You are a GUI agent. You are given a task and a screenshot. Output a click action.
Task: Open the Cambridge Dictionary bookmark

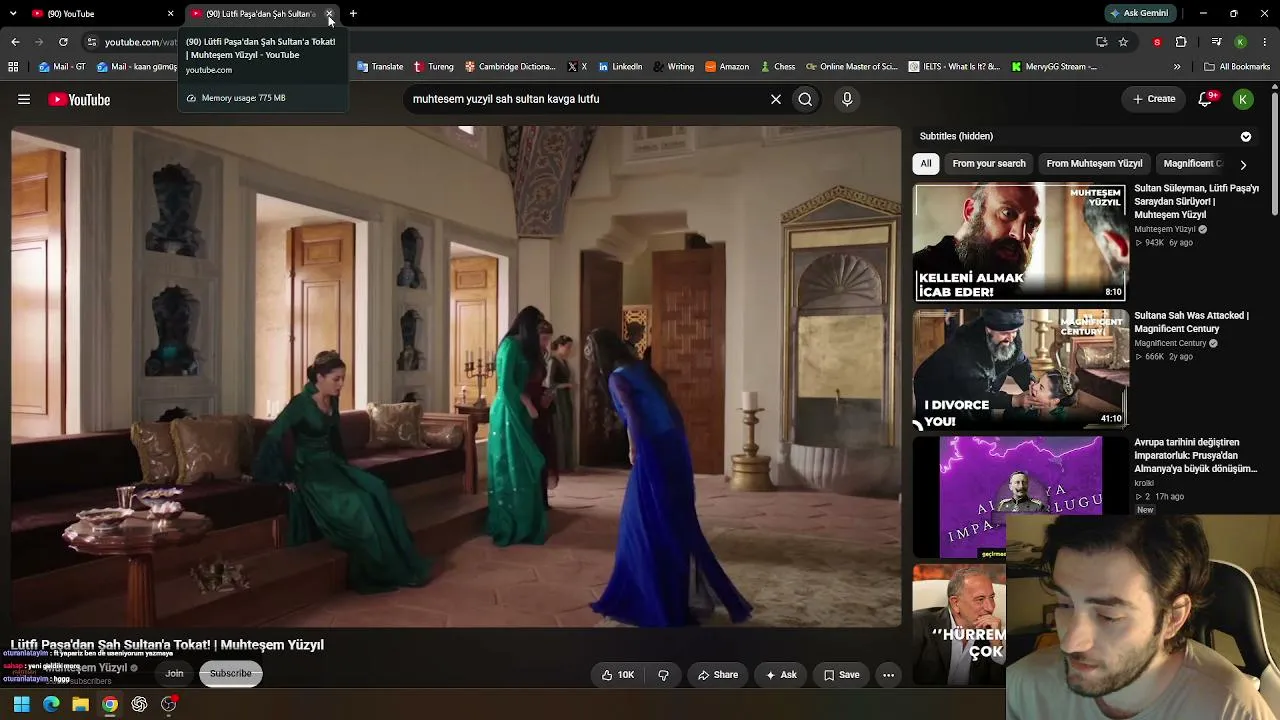point(510,67)
